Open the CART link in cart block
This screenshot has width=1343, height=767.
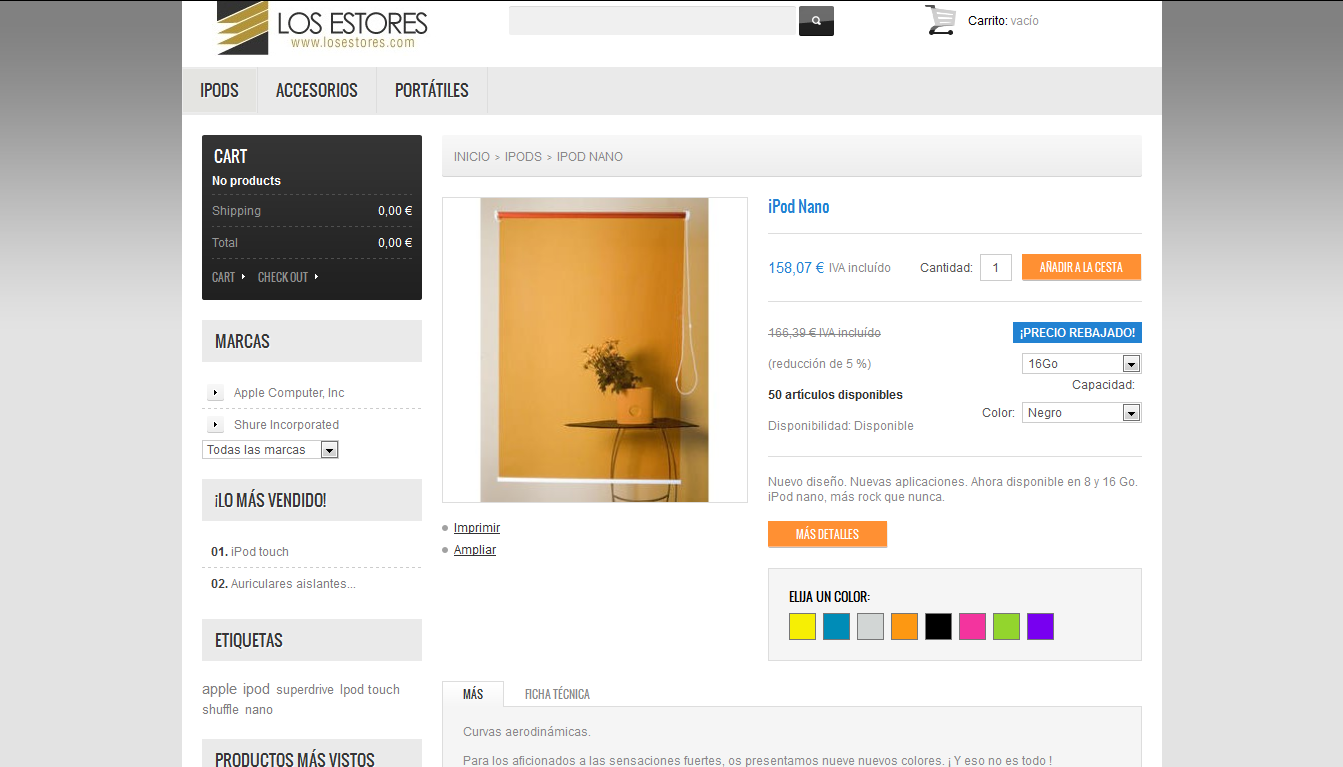[x=223, y=277]
